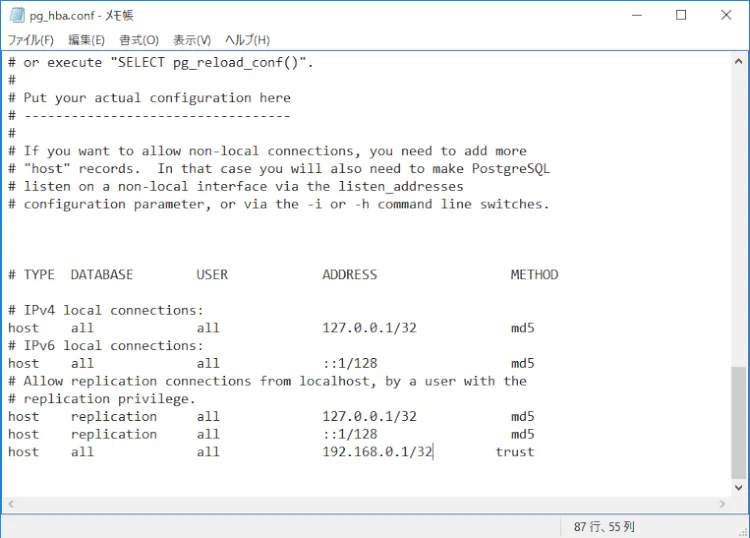The width and height of the screenshot is (750, 538).
Task: Click the line and column status indicator
Action: 604,526
